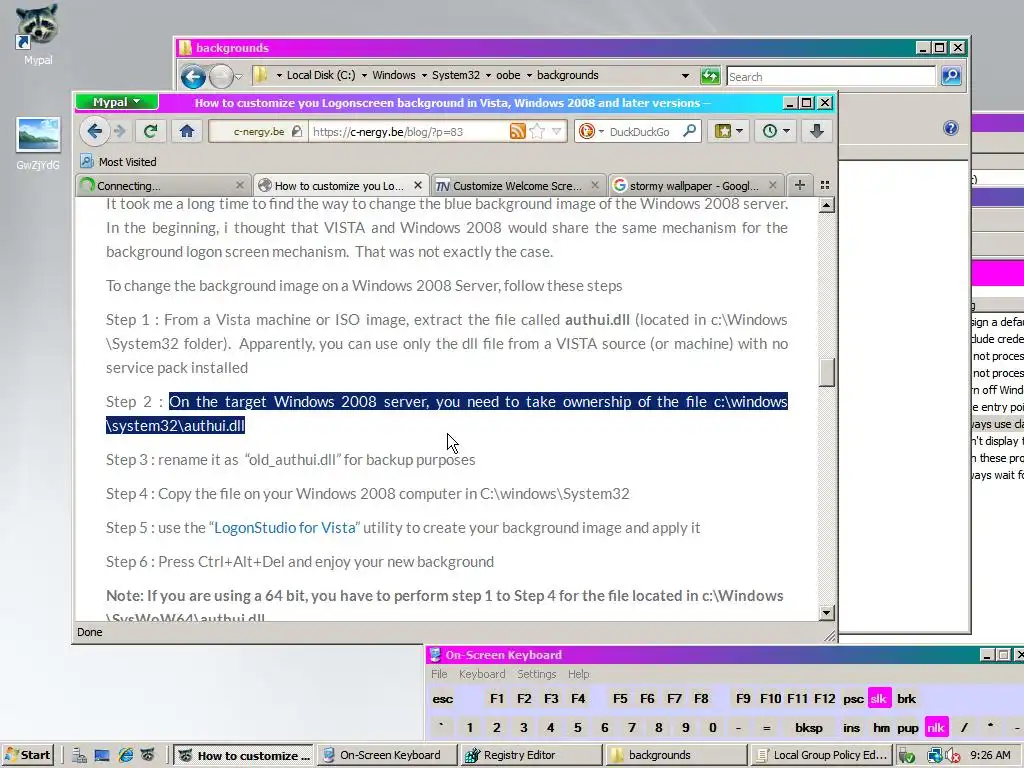Screen dimensions: 1024x768
Task: Click the network tray icon
Action: (935, 756)
